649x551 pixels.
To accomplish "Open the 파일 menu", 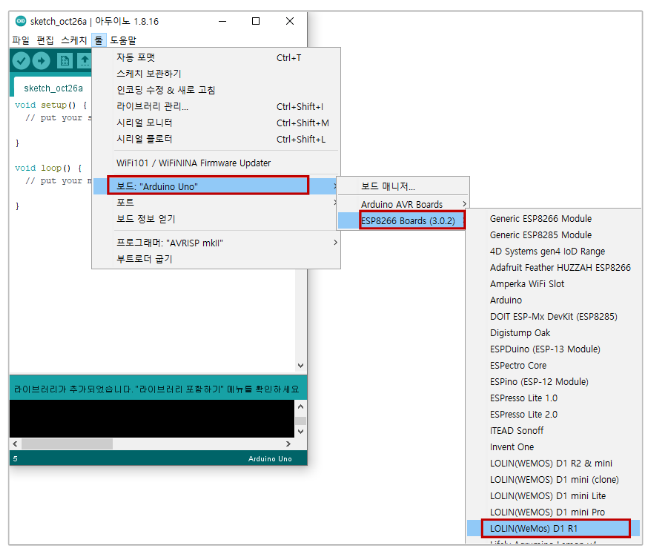I will 21,40.
